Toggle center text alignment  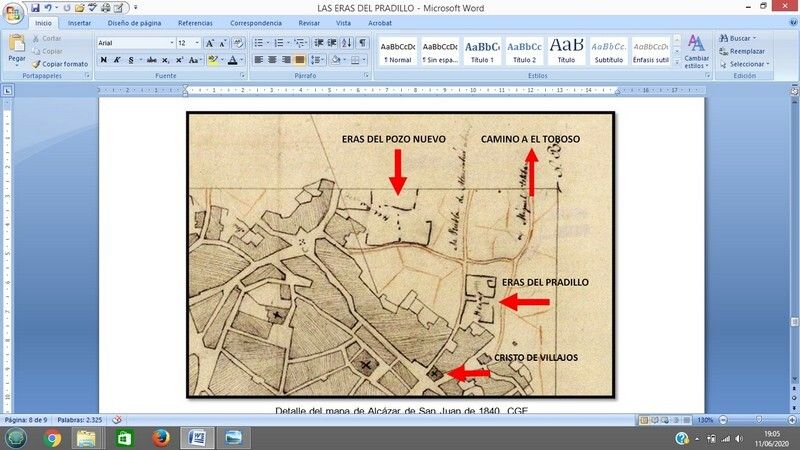tap(272, 60)
